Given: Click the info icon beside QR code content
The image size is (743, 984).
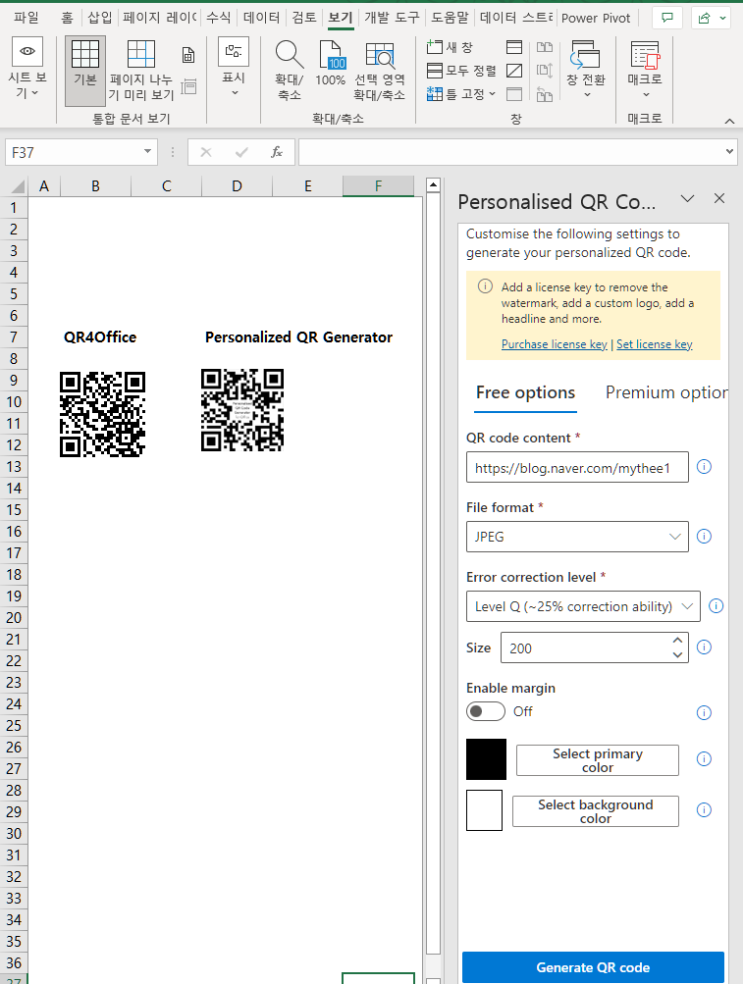Looking at the screenshot, I should tap(704, 467).
